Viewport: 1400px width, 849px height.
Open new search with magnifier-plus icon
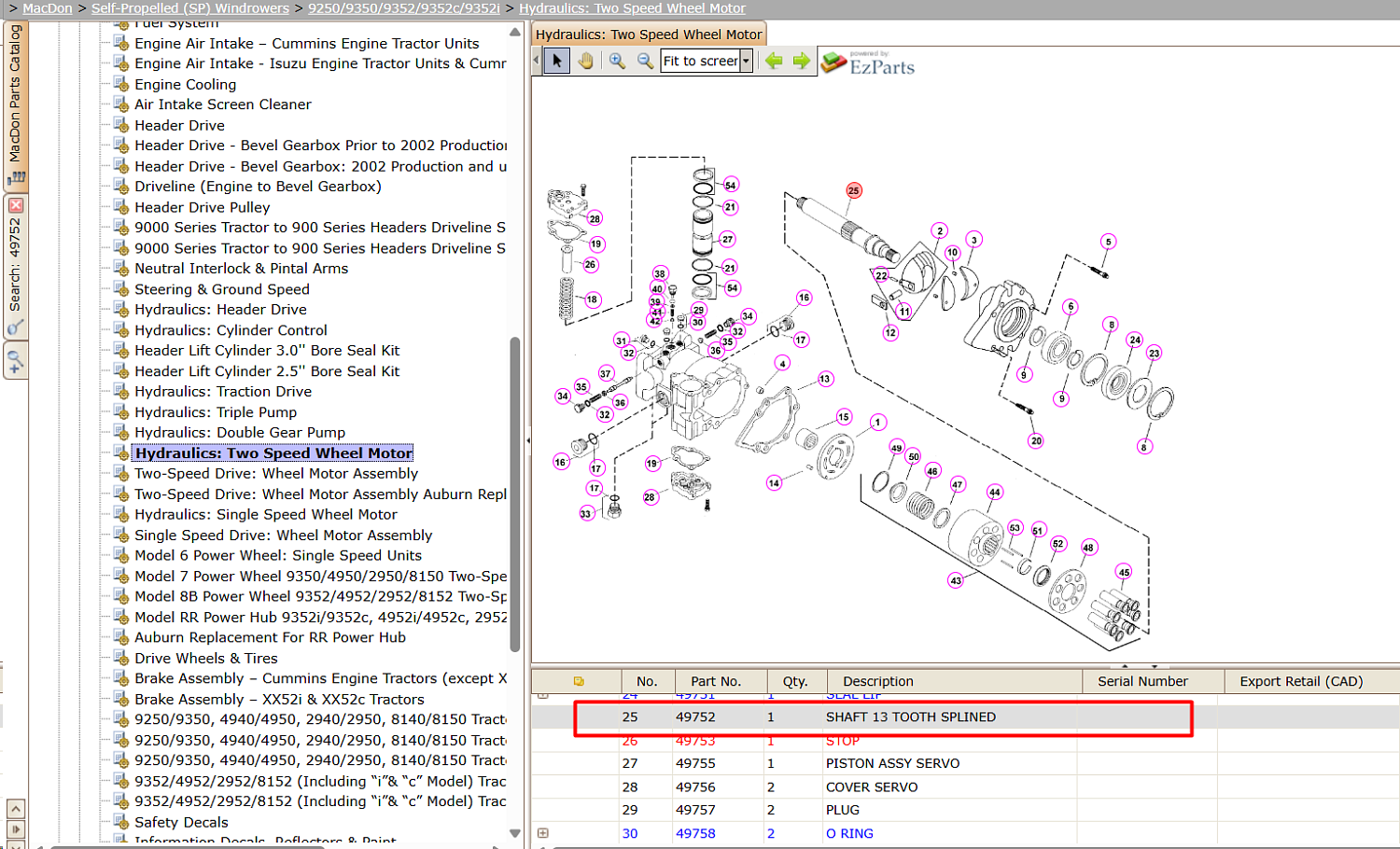pos(15,360)
